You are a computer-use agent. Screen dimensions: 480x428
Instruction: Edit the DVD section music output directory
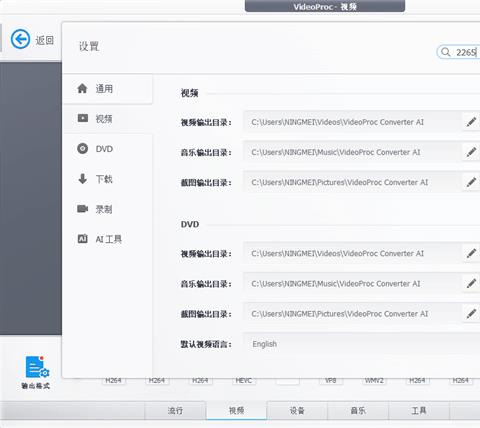[x=471, y=284]
